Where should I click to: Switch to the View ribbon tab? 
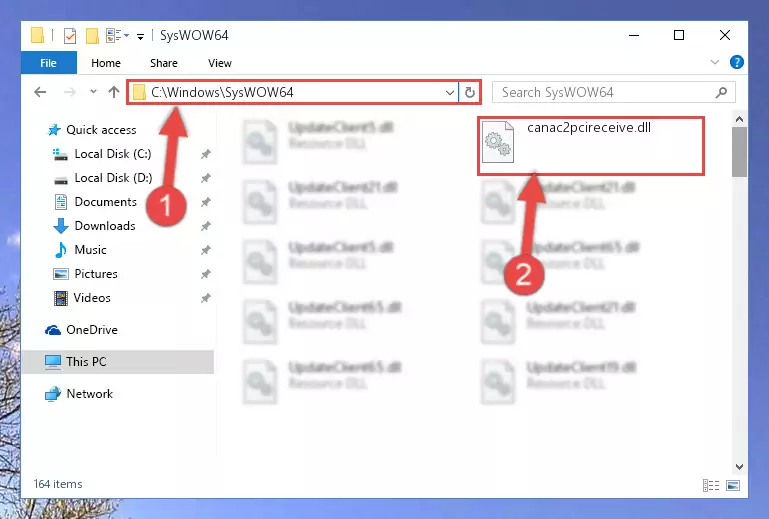click(x=220, y=63)
